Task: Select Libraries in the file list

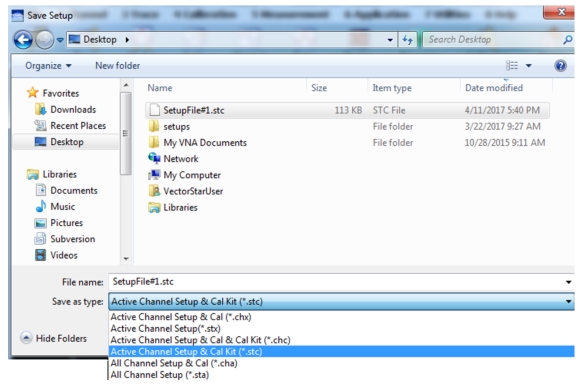Action: [x=180, y=207]
